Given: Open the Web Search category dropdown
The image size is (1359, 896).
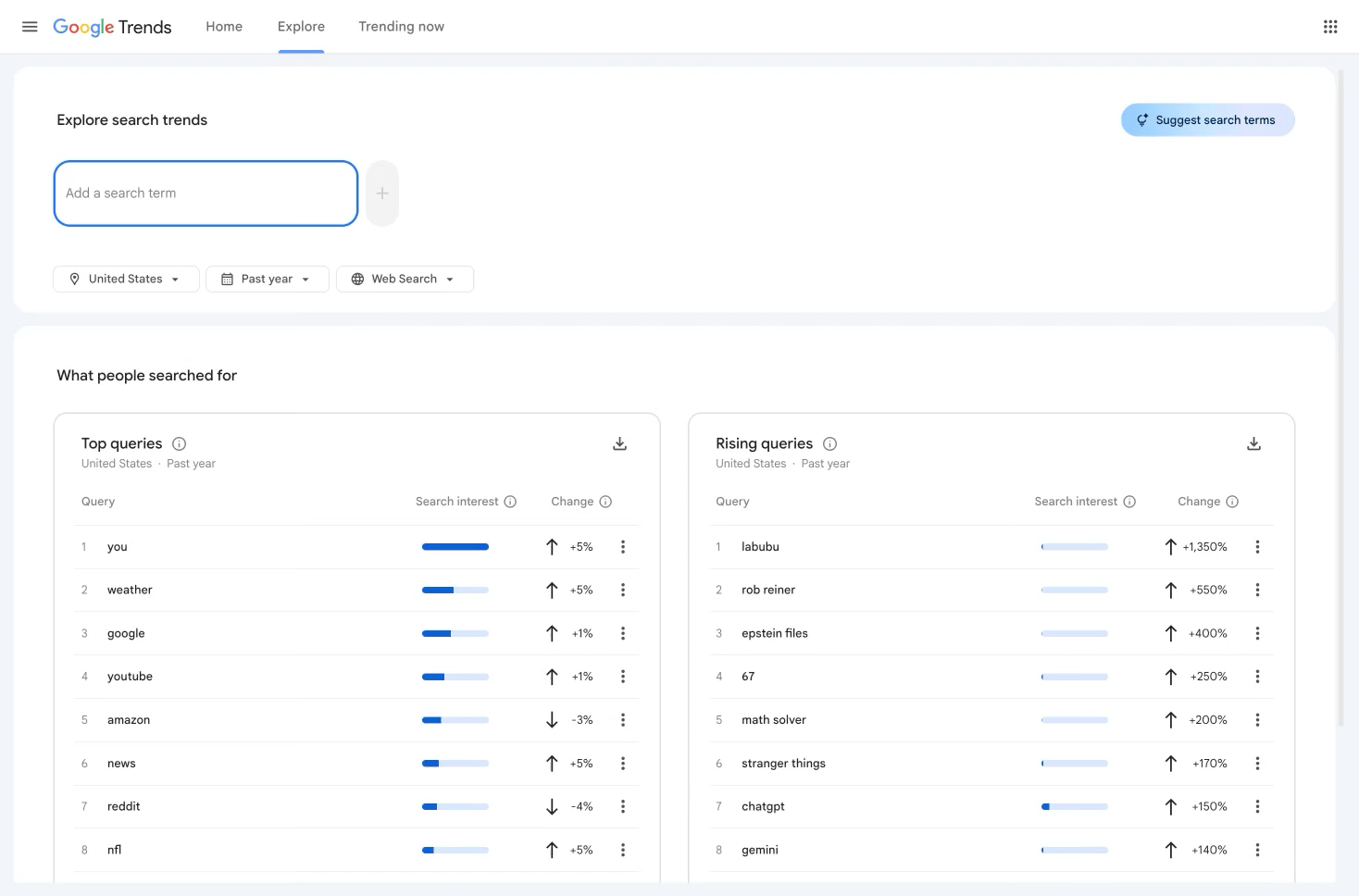Looking at the screenshot, I should click(x=405, y=279).
